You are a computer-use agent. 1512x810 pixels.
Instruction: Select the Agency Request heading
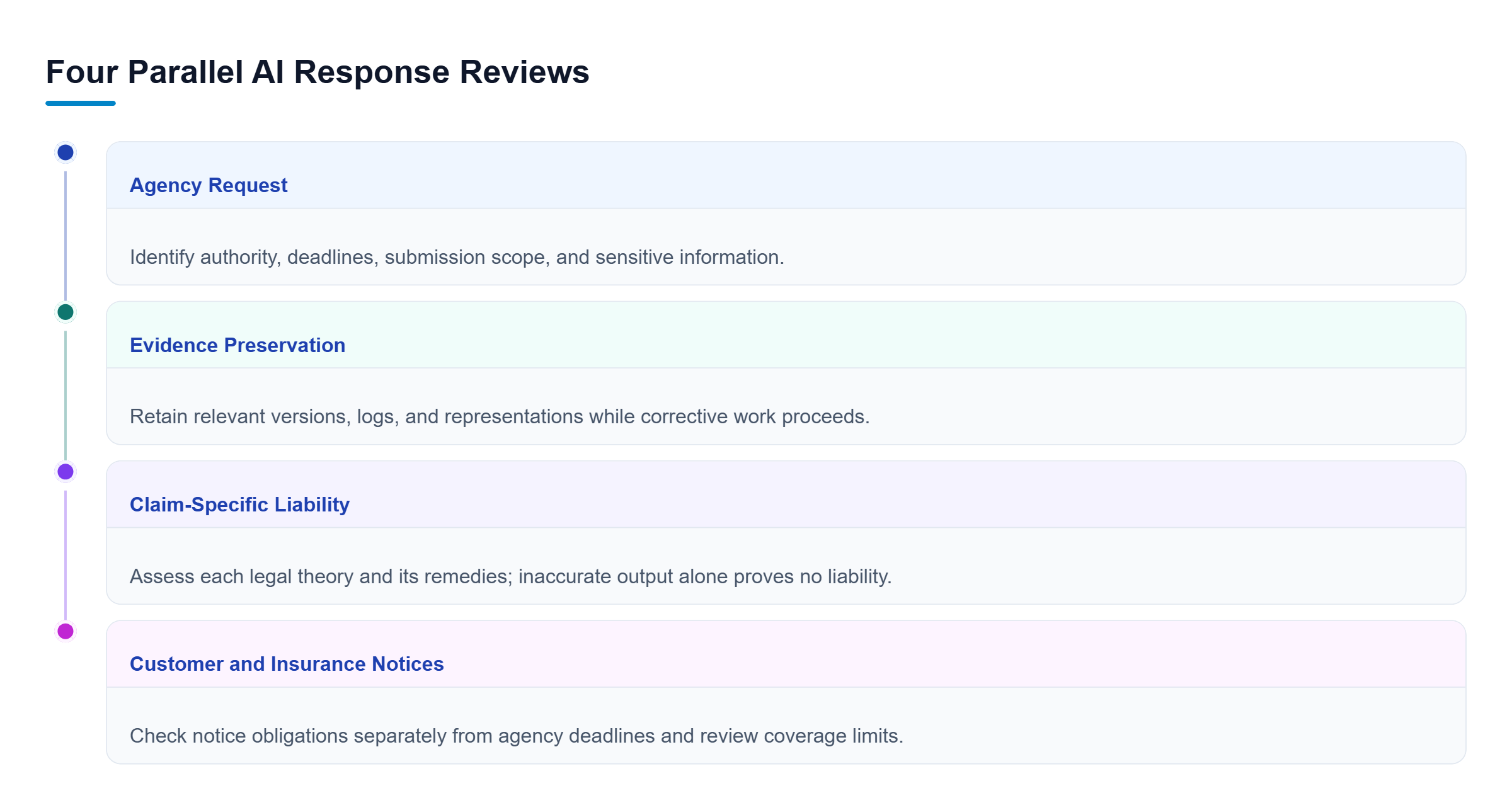(209, 185)
